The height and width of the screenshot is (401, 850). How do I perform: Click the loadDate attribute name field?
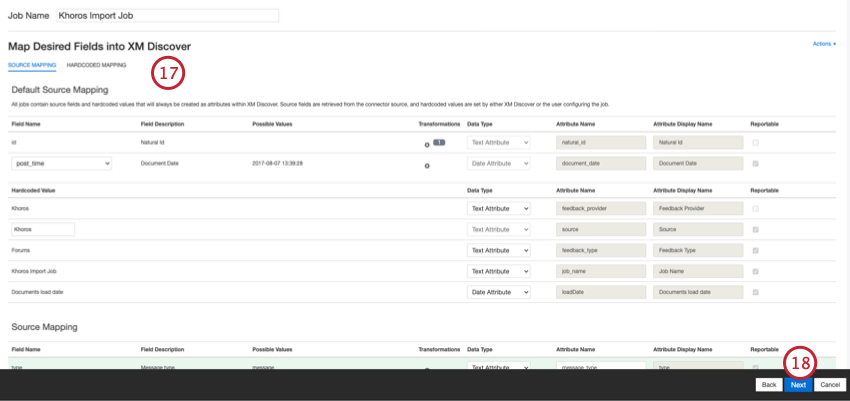point(601,292)
